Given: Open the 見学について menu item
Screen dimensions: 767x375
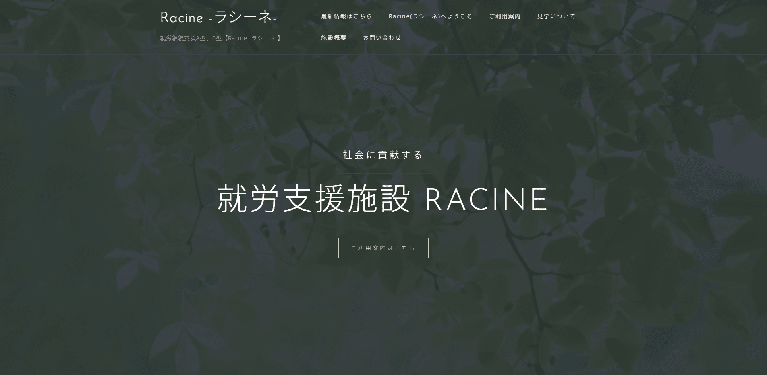Looking at the screenshot, I should [556, 17].
